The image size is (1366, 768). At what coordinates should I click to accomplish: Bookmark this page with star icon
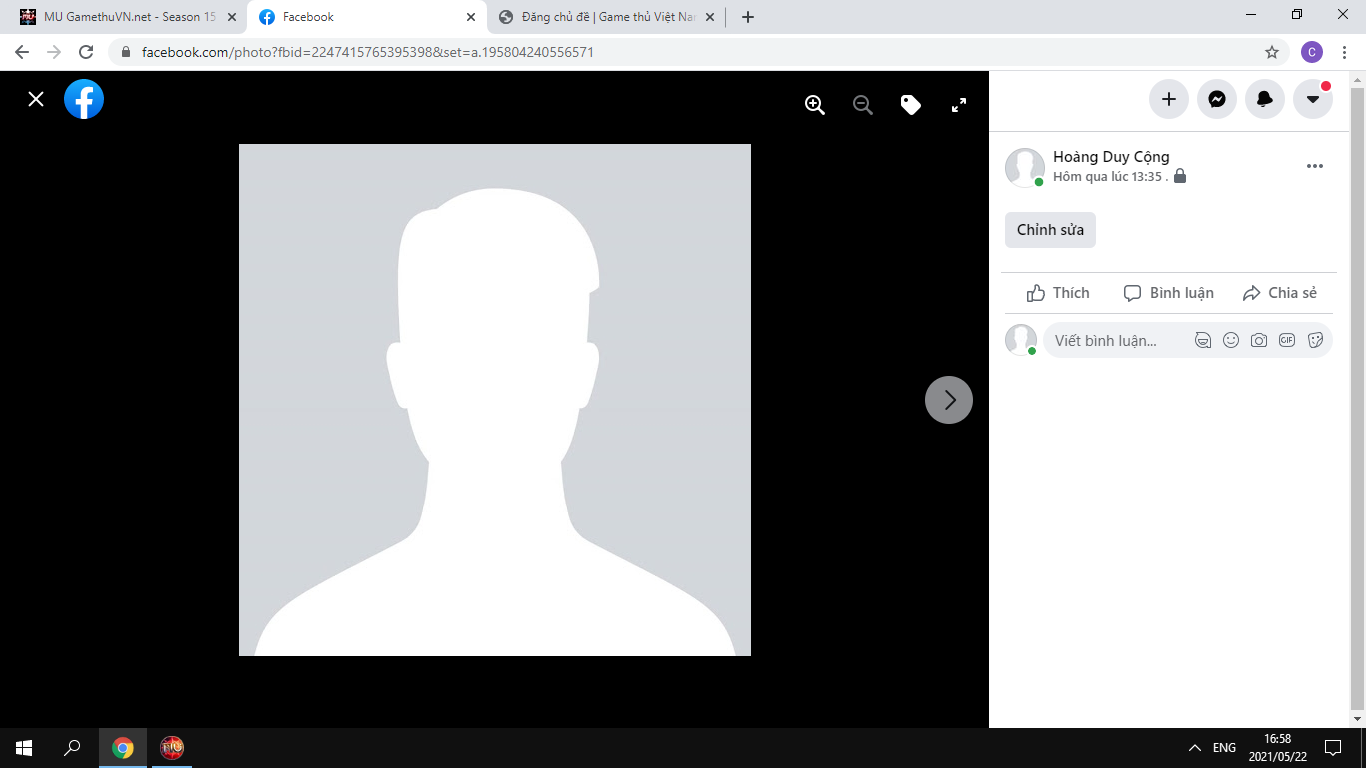[1272, 52]
